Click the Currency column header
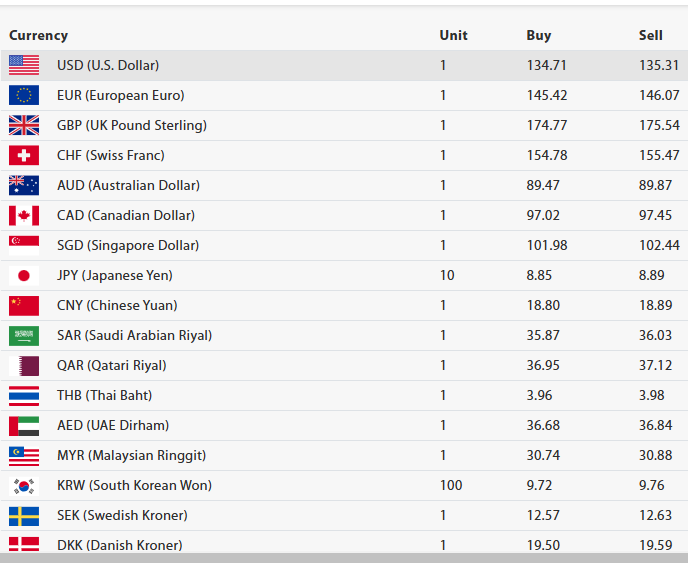Screen dimensions: 688x563 click(39, 35)
